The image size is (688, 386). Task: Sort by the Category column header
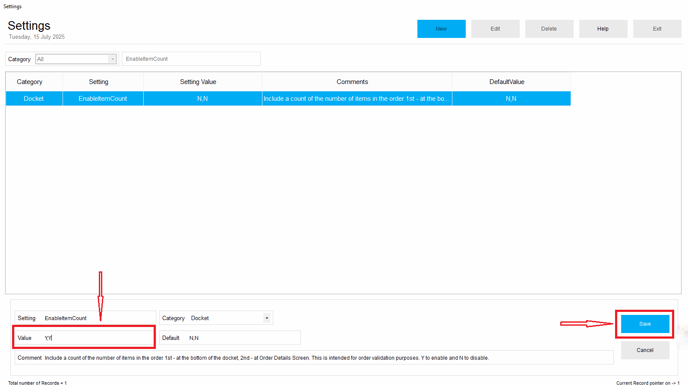[x=29, y=82]
